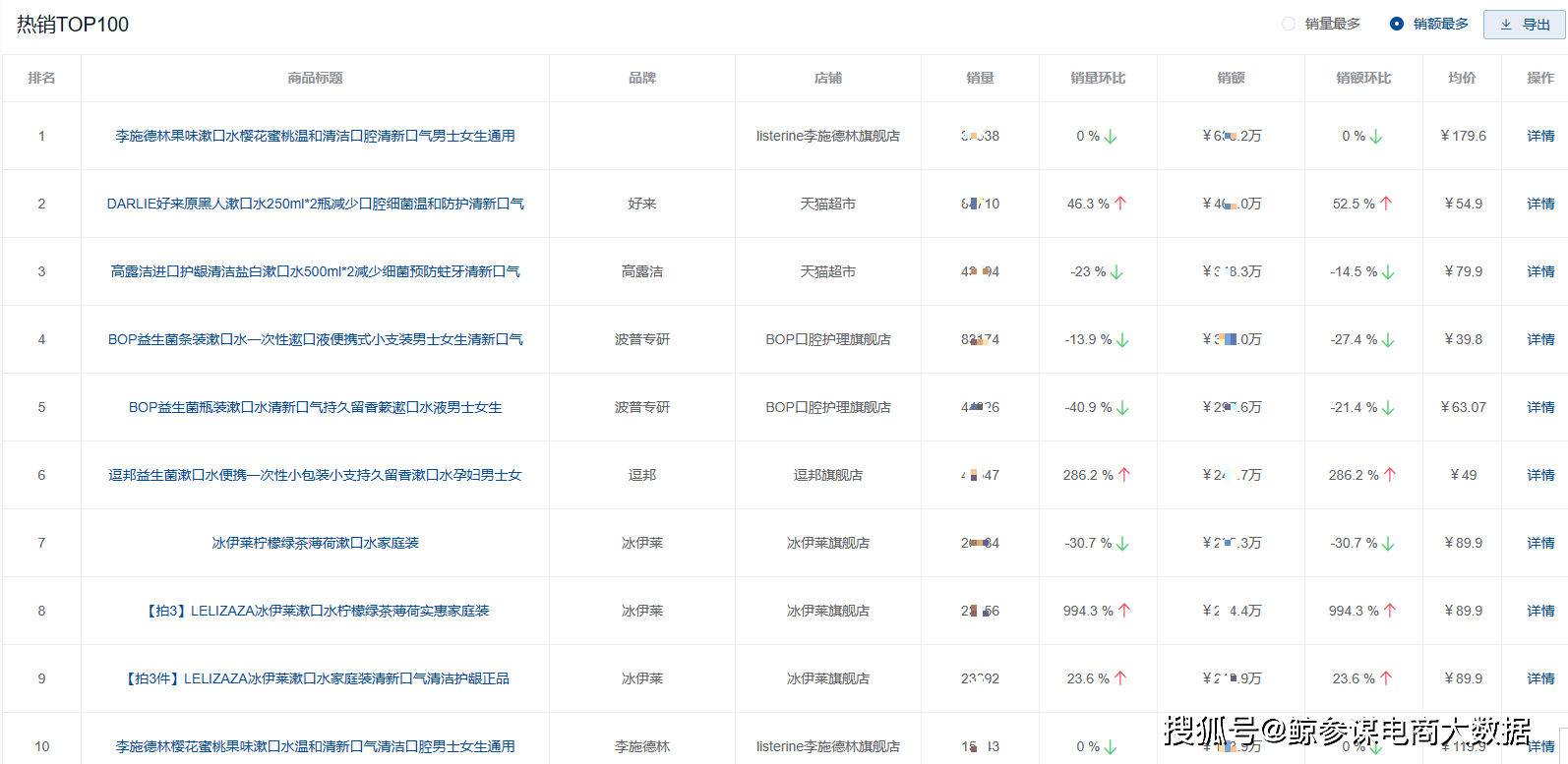The height and width of the screenshot is (764, 1568).
Task: Click red up arrow in 销量环比 286.2 %
Action: coord(1124,475)
